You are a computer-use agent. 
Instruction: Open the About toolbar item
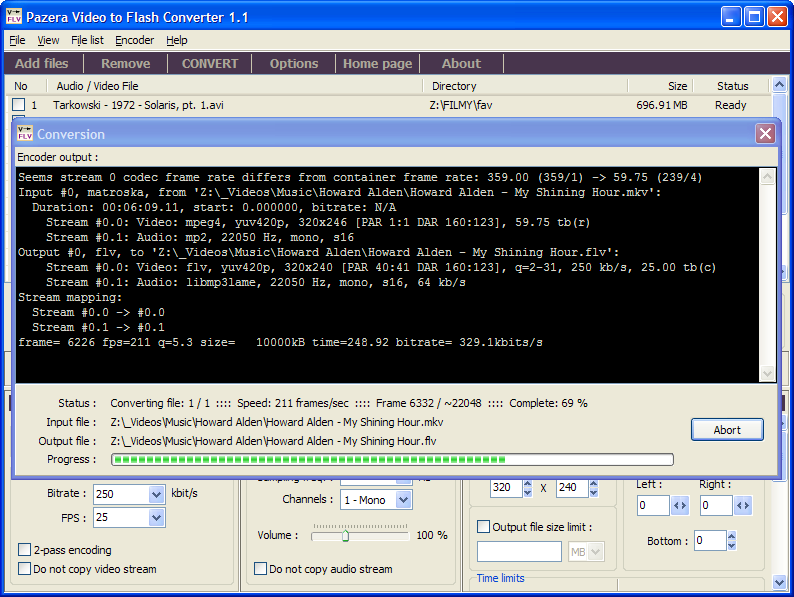coord(461,63)
